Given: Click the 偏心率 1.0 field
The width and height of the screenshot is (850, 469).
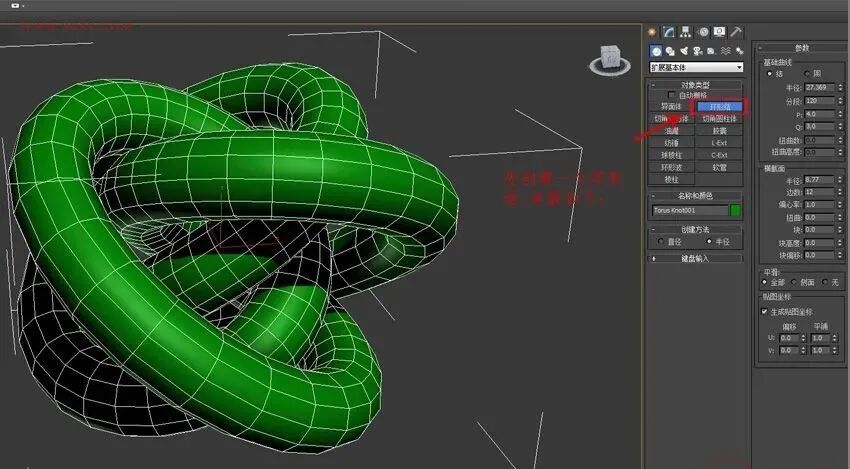Looking at the screenshot, I should [820, 205].
